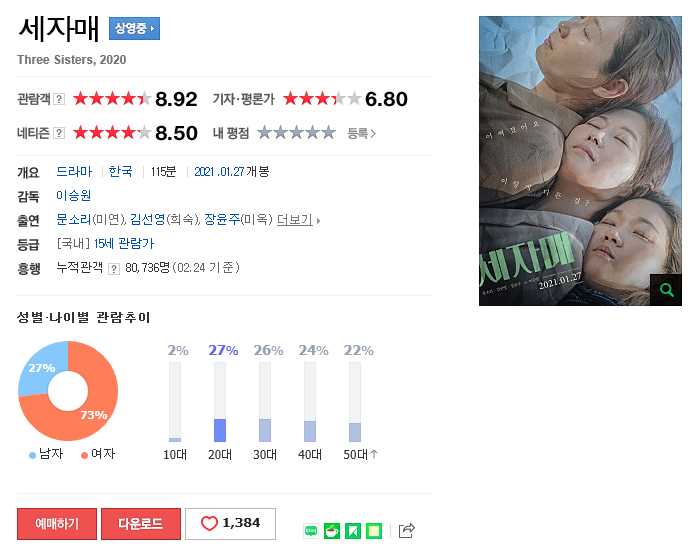Select the 드라마 genre link
695x554 pixels.
(x=74, y=172)
